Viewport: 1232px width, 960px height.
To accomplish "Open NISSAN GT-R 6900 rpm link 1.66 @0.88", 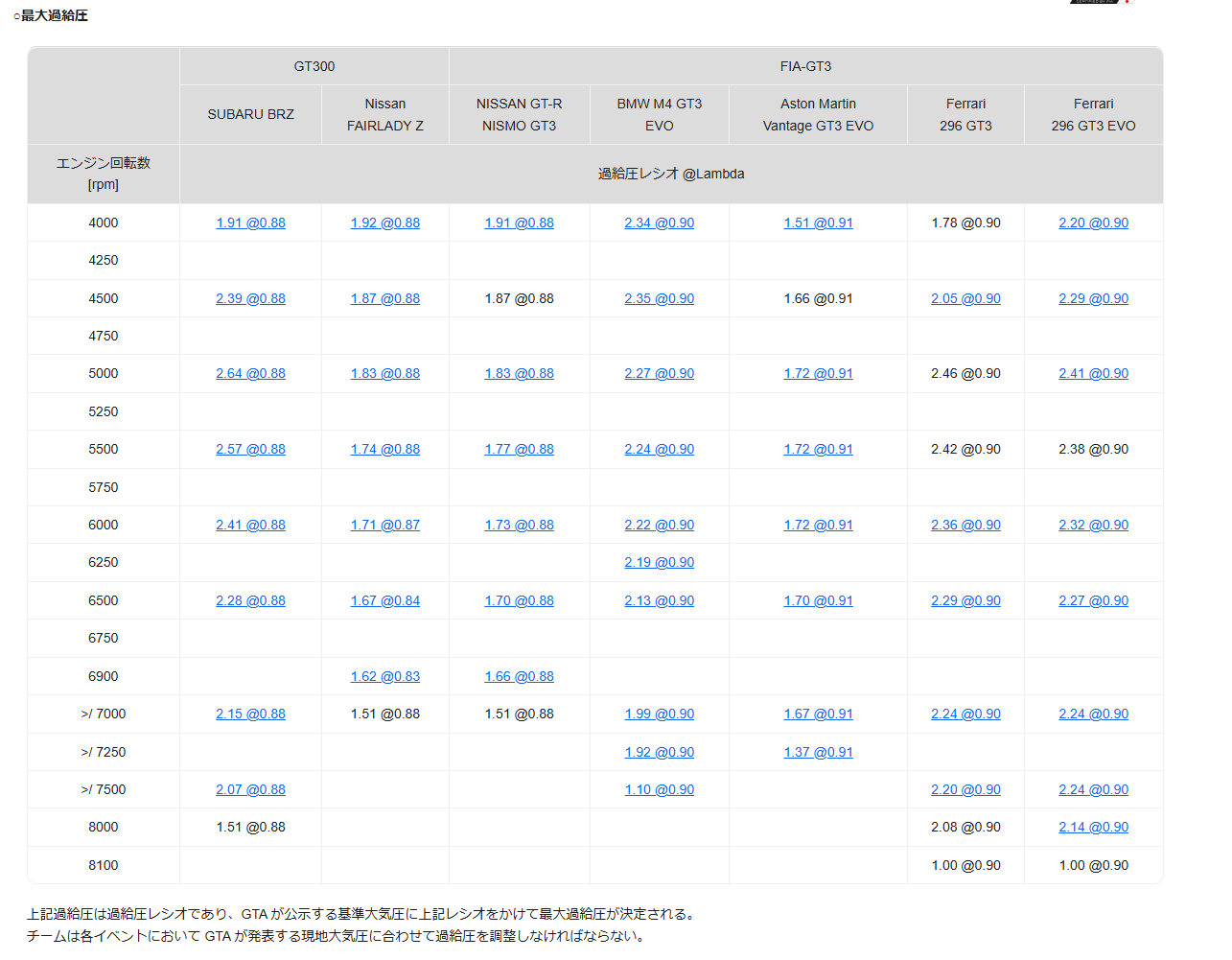I will [519, 676].
